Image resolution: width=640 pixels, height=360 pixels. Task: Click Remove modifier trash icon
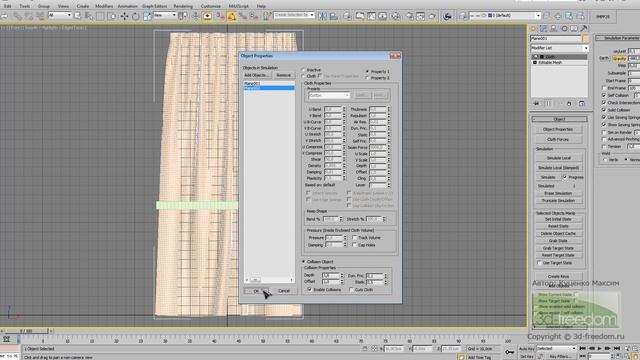[x=569, y=104]
